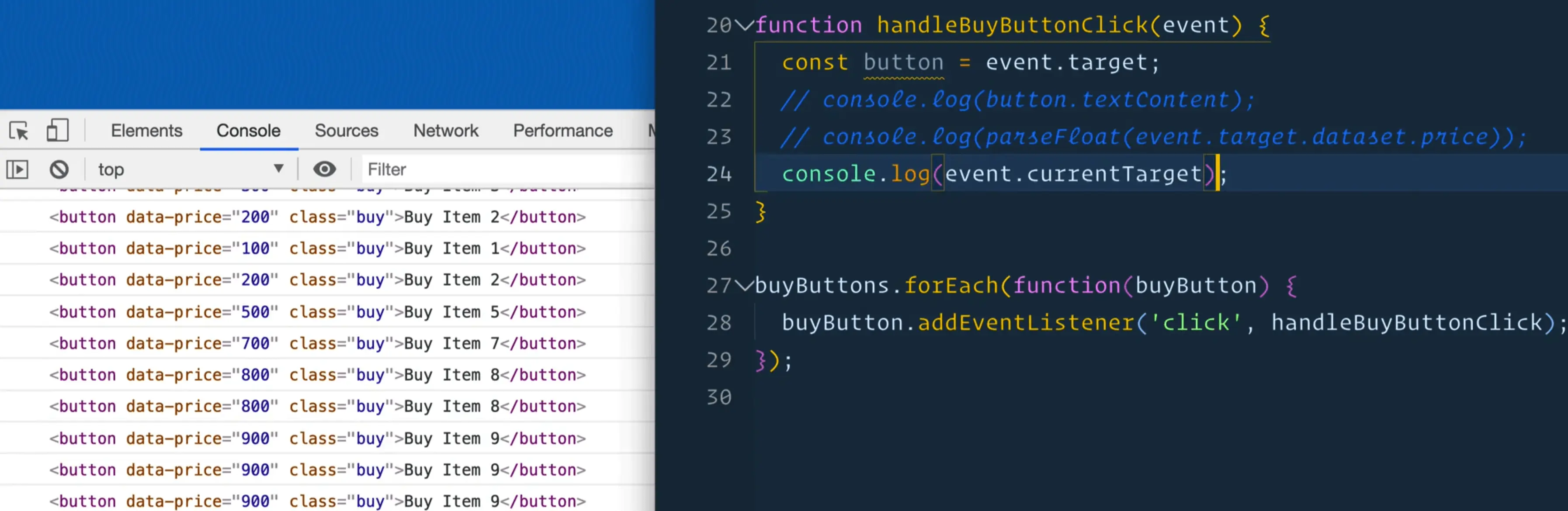Click the logged Buy Item 5 button element
The image size is (1568, 511).
pyautogui.click(x=317, y=312)
